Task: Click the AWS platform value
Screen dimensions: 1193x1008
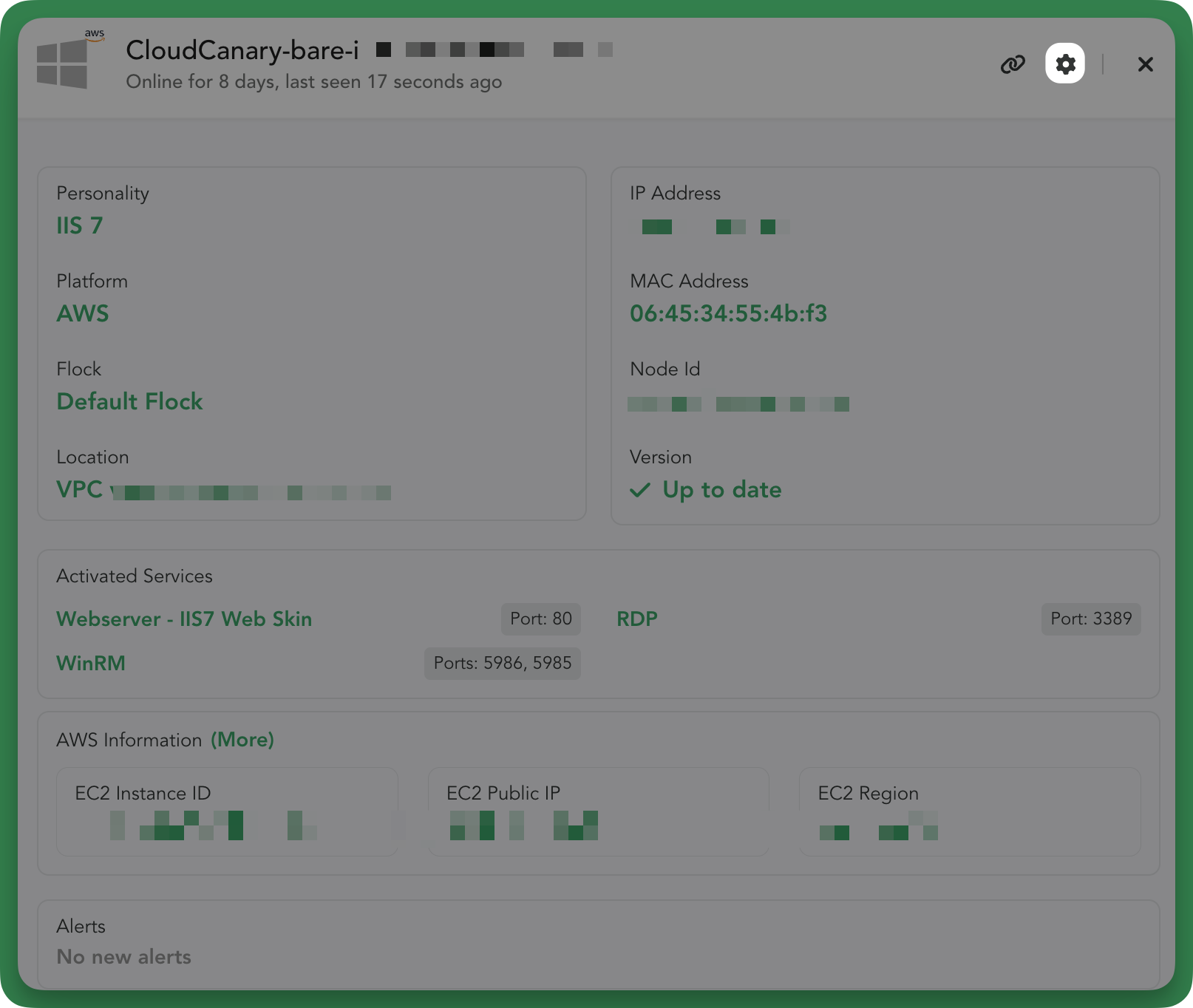Action: (83, 313)
